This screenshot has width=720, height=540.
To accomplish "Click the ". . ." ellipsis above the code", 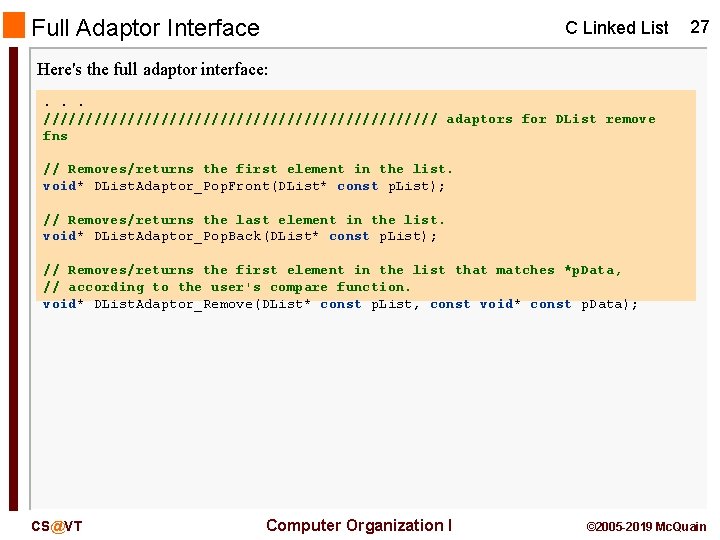I will (x=64, y=104).
